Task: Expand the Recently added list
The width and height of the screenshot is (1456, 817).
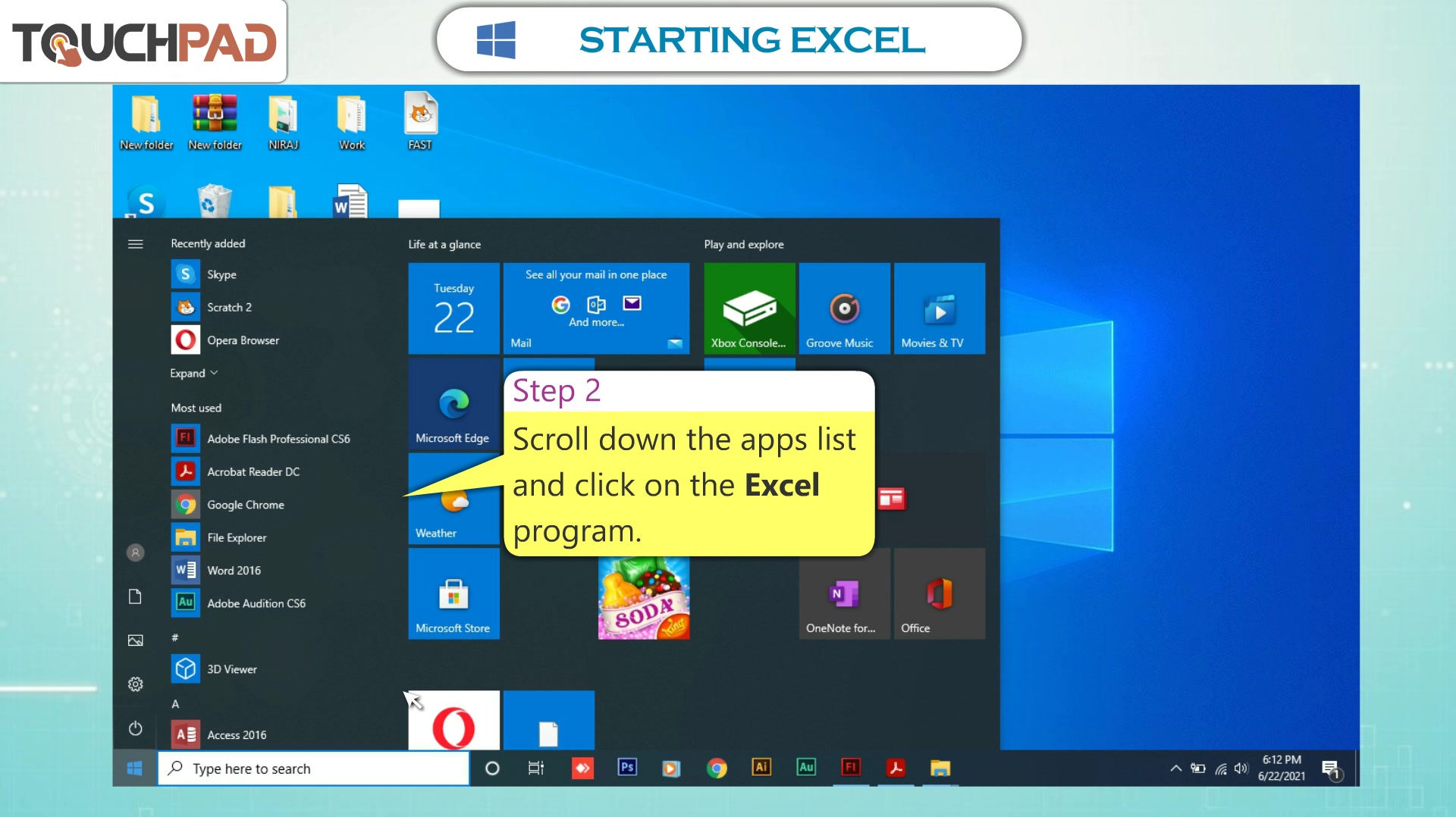Action: tap(194, 373)
